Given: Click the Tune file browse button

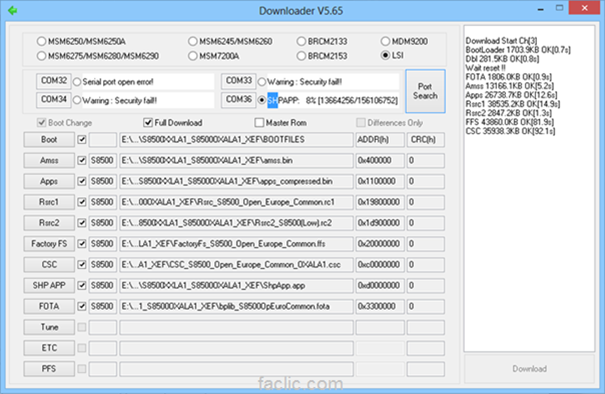Looking at the screenshot, I should (49, 327).
